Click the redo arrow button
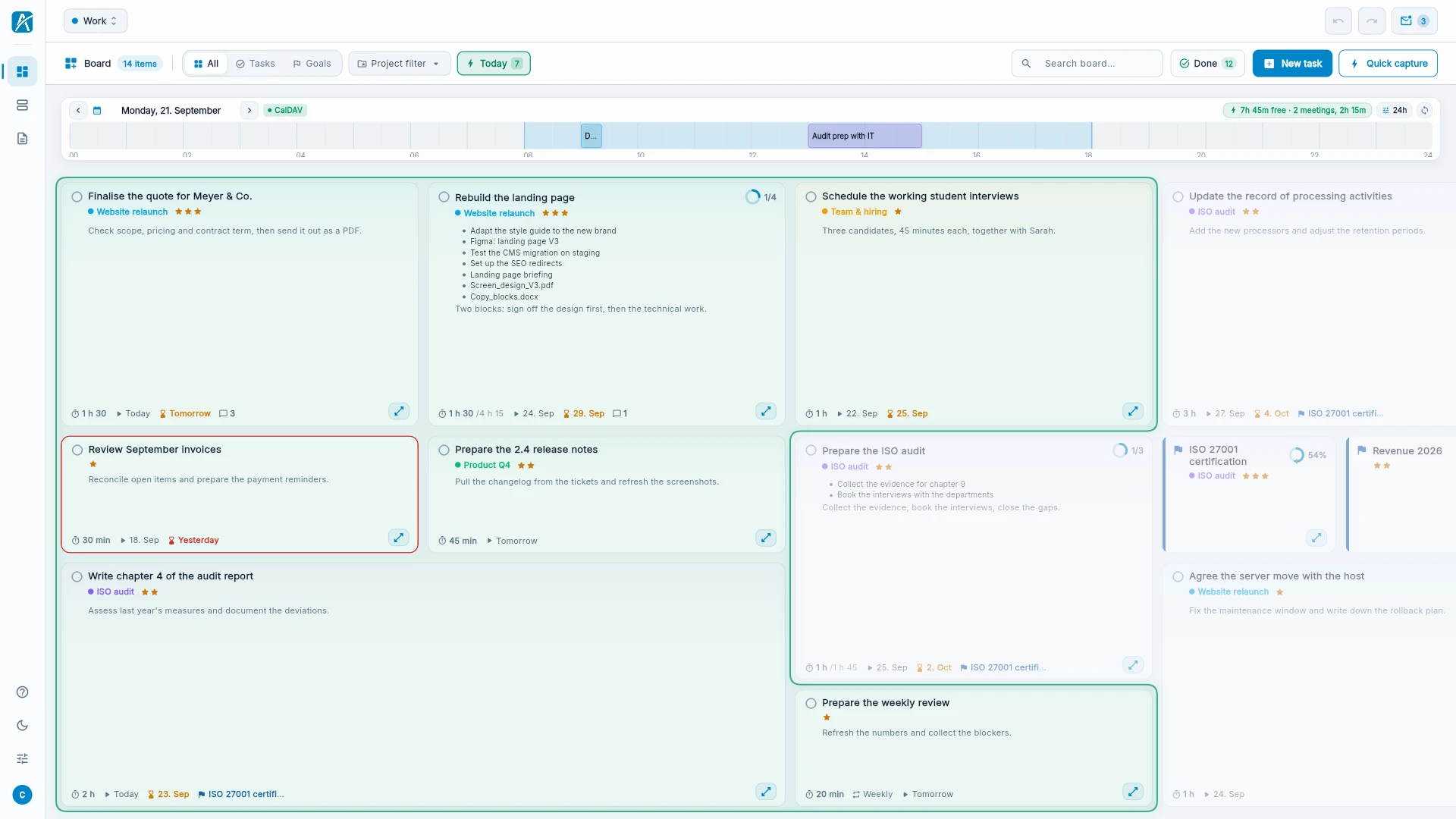 [x=1371, y=21]
